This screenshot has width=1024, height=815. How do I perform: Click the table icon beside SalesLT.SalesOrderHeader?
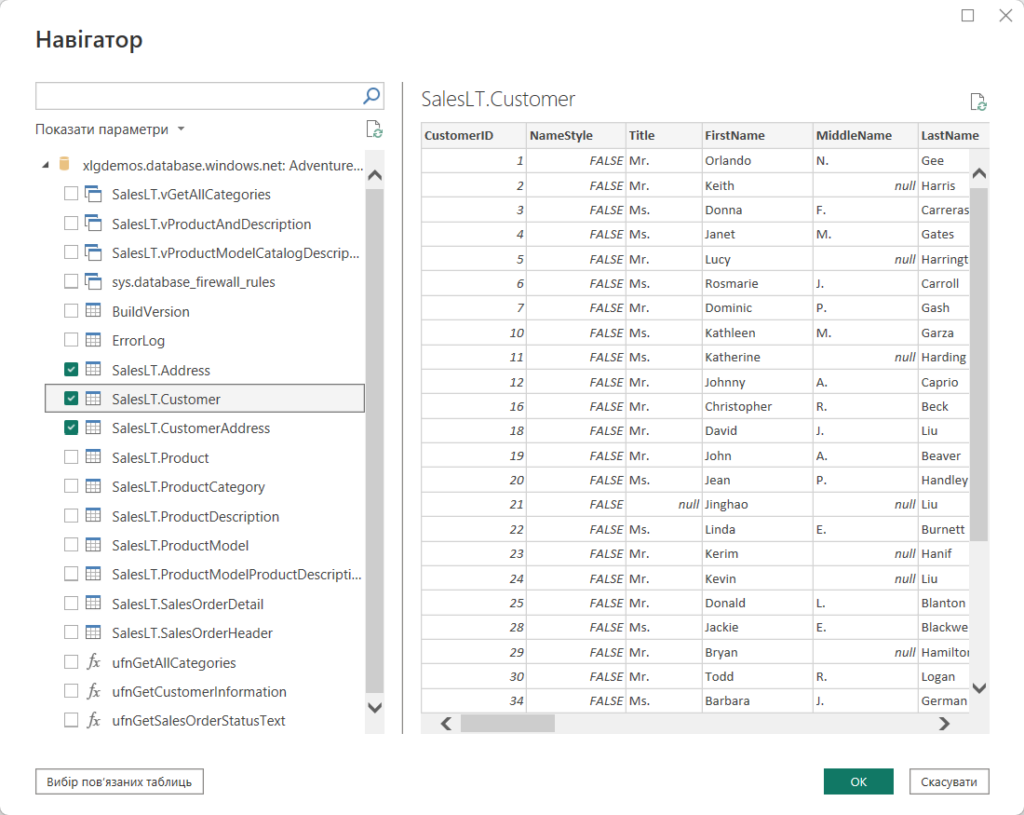coord(94,632)
